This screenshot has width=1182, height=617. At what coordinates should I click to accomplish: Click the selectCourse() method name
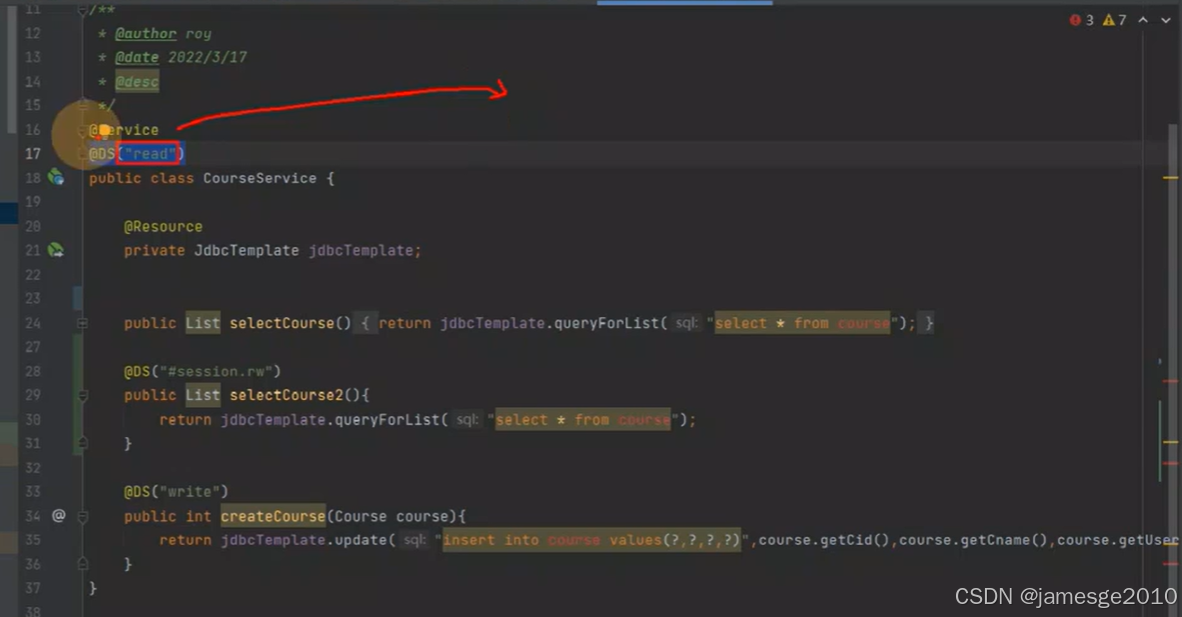point(290,323)
